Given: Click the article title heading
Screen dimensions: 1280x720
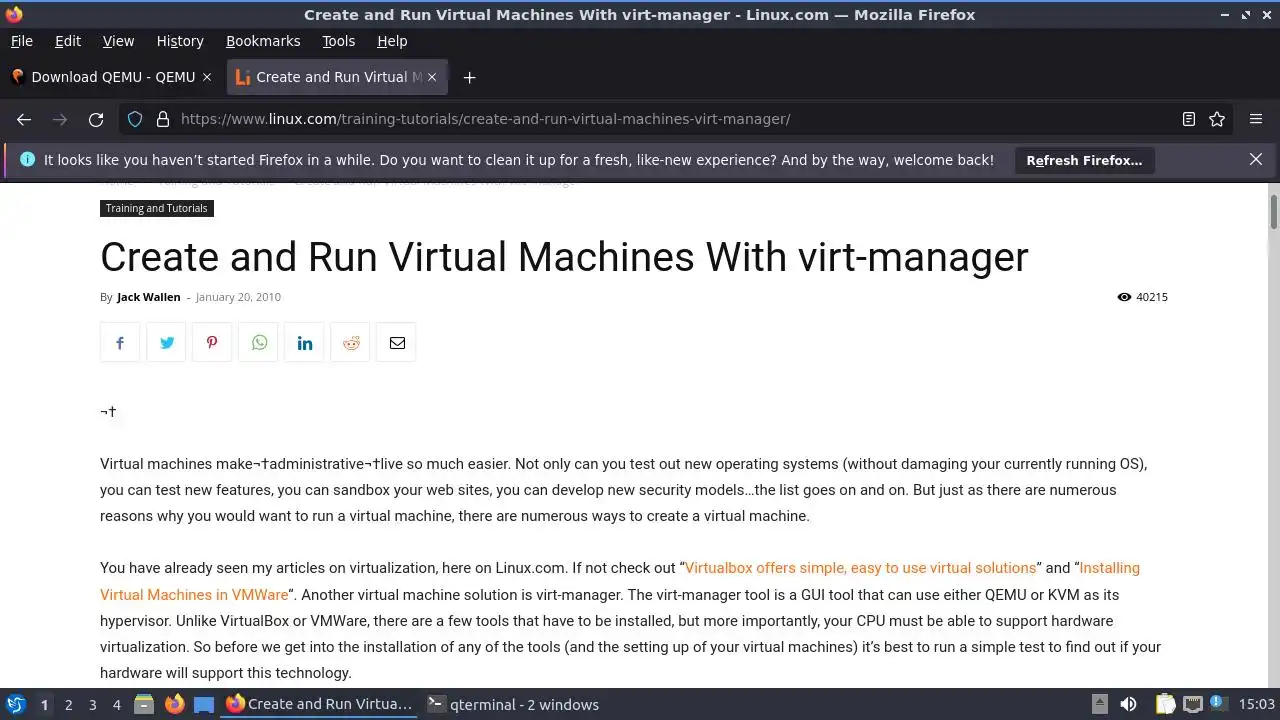Looking at the screenshot, I should pyautogui.click(x=564, y=257).
